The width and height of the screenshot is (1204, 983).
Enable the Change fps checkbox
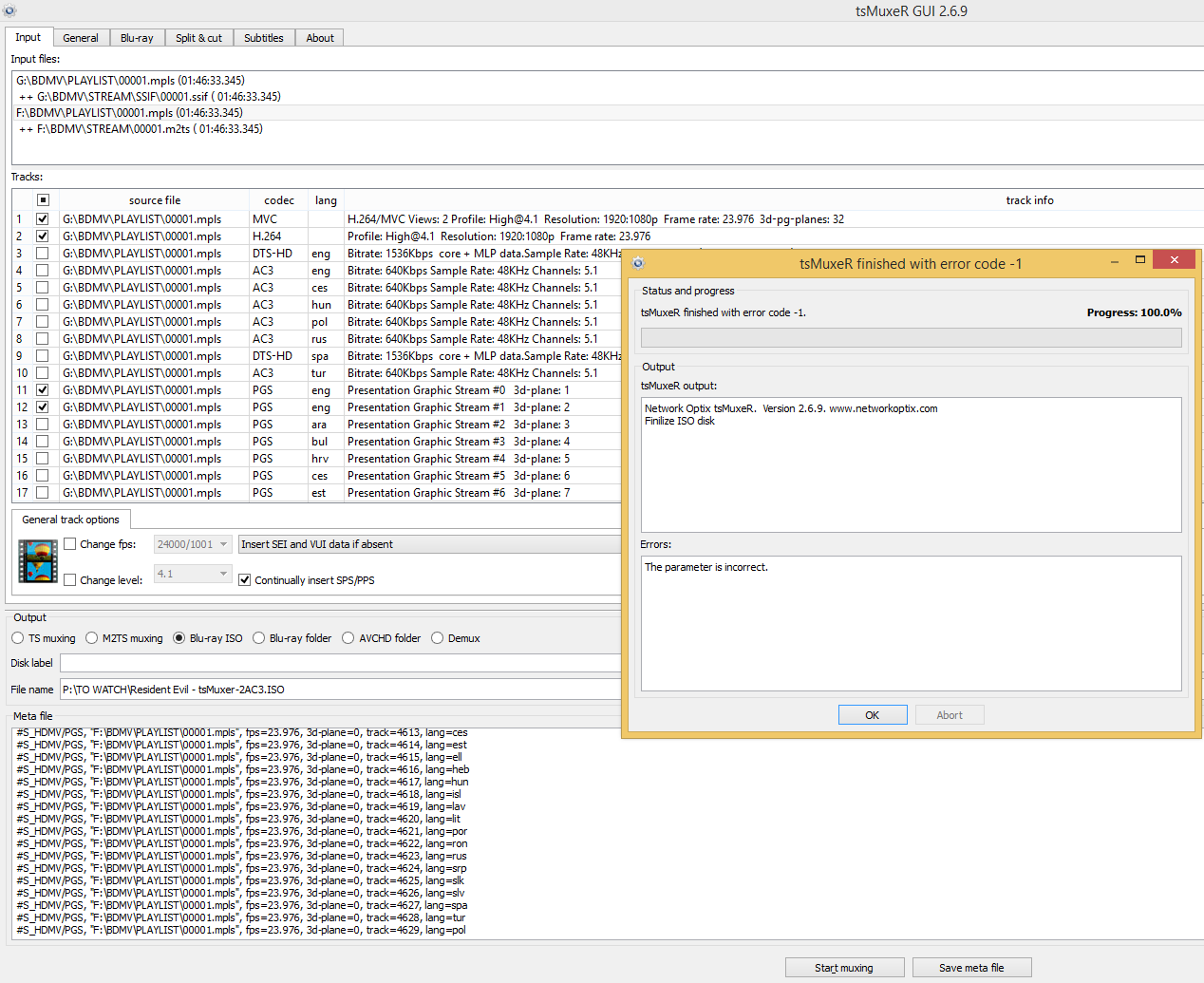70,544
